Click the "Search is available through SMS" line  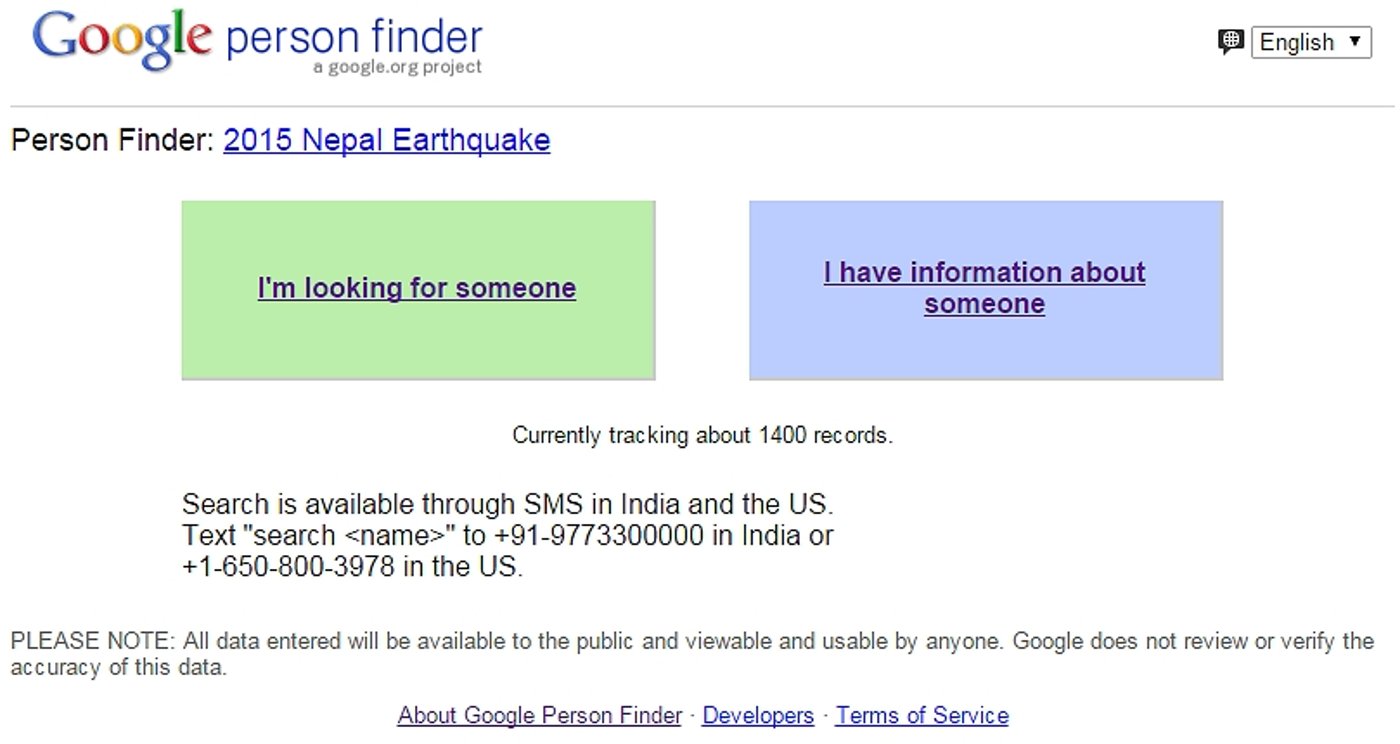click(507, 503)
